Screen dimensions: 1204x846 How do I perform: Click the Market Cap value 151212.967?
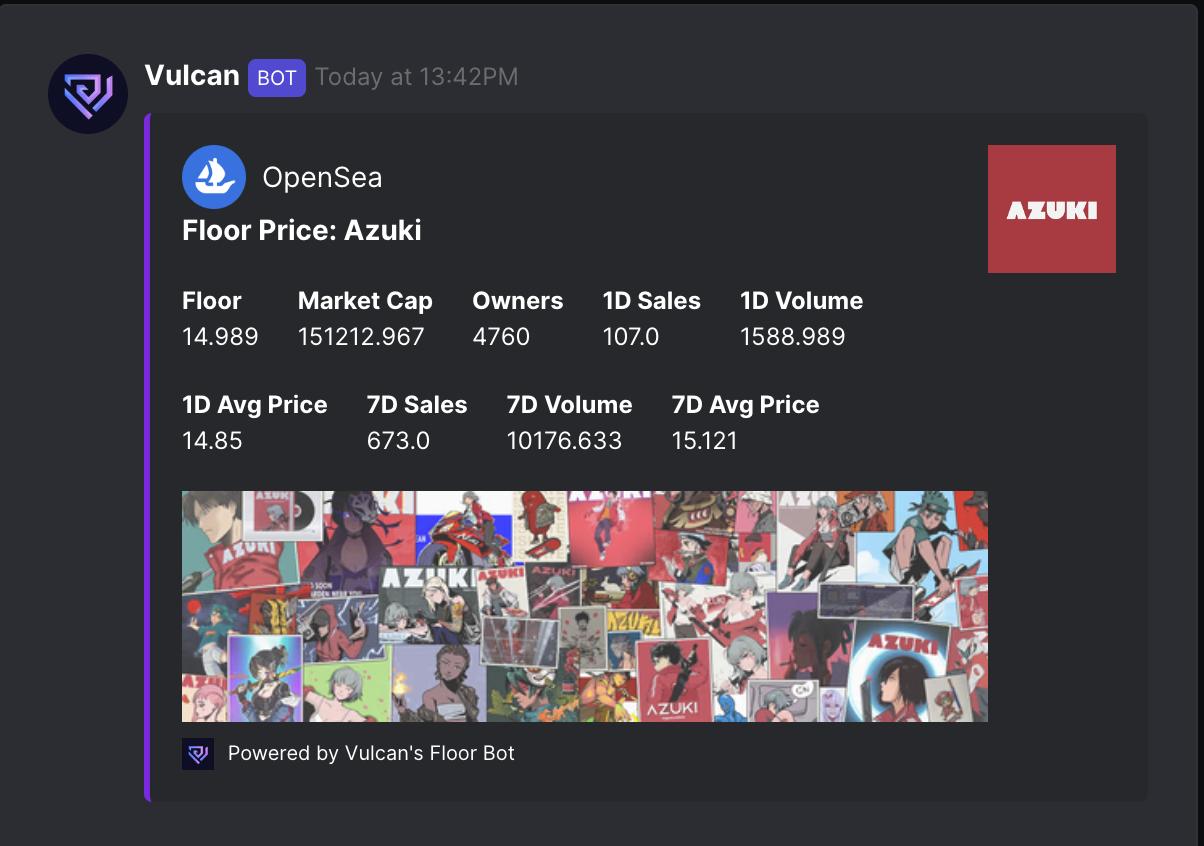click(361, 337)
